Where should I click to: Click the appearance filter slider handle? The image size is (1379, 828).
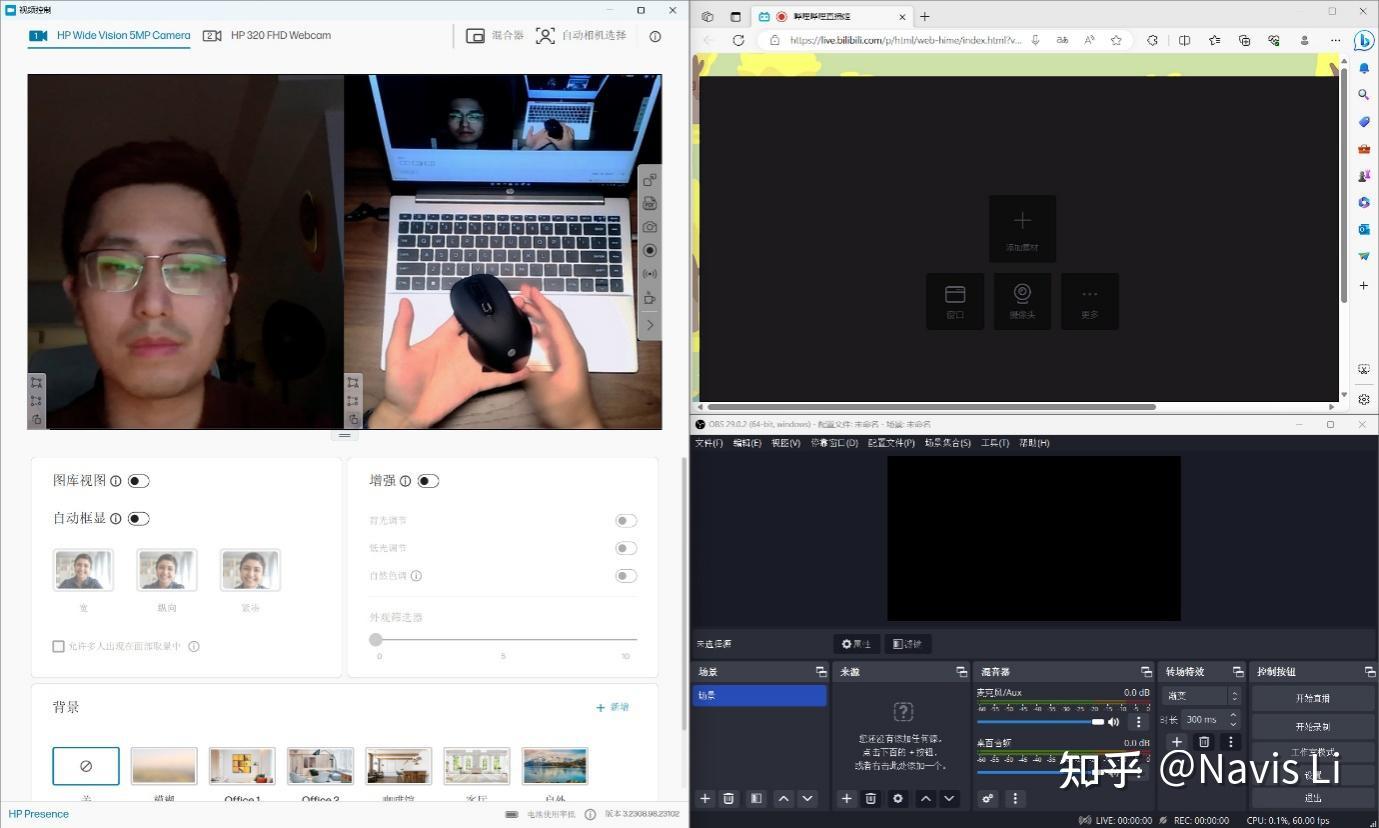(x=376, y=639)
